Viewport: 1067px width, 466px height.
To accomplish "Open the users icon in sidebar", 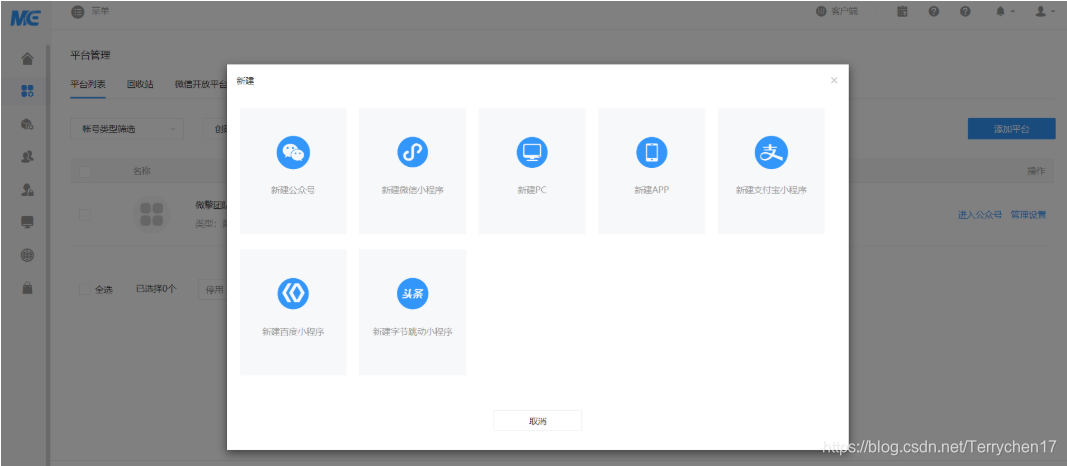I will click(27, 156).
